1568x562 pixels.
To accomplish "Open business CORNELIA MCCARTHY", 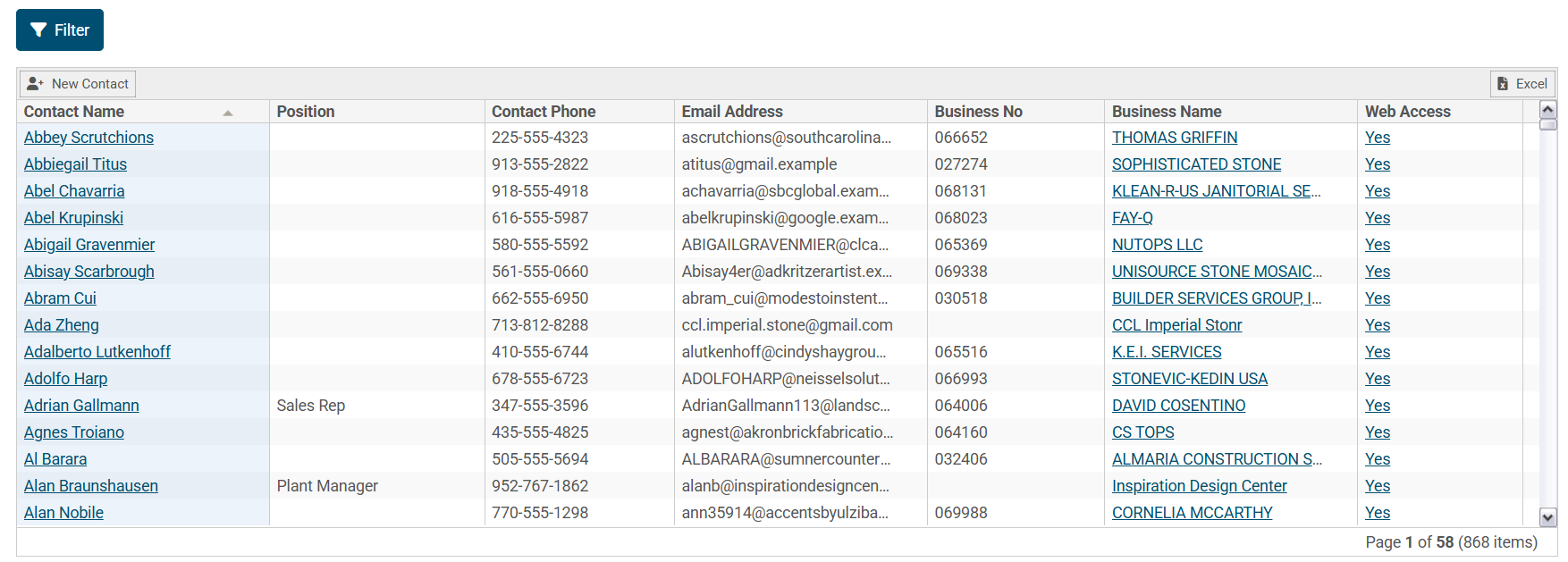I will coord(1193,513).
